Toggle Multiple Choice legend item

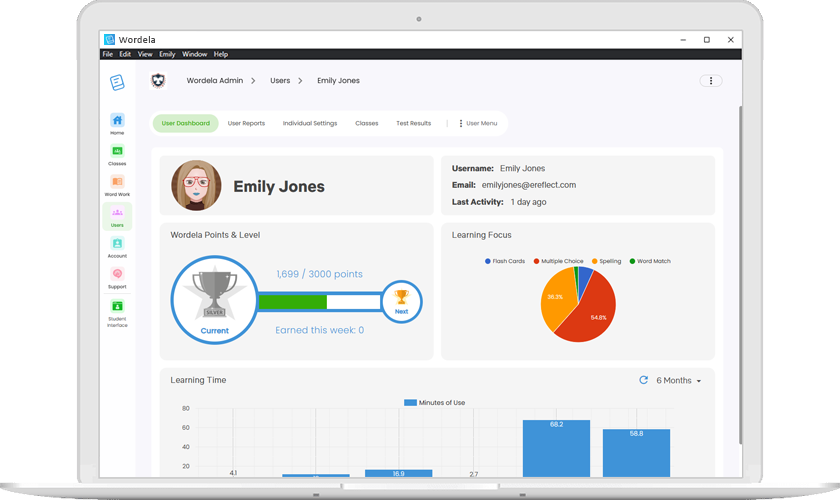(x=558, y=261)
